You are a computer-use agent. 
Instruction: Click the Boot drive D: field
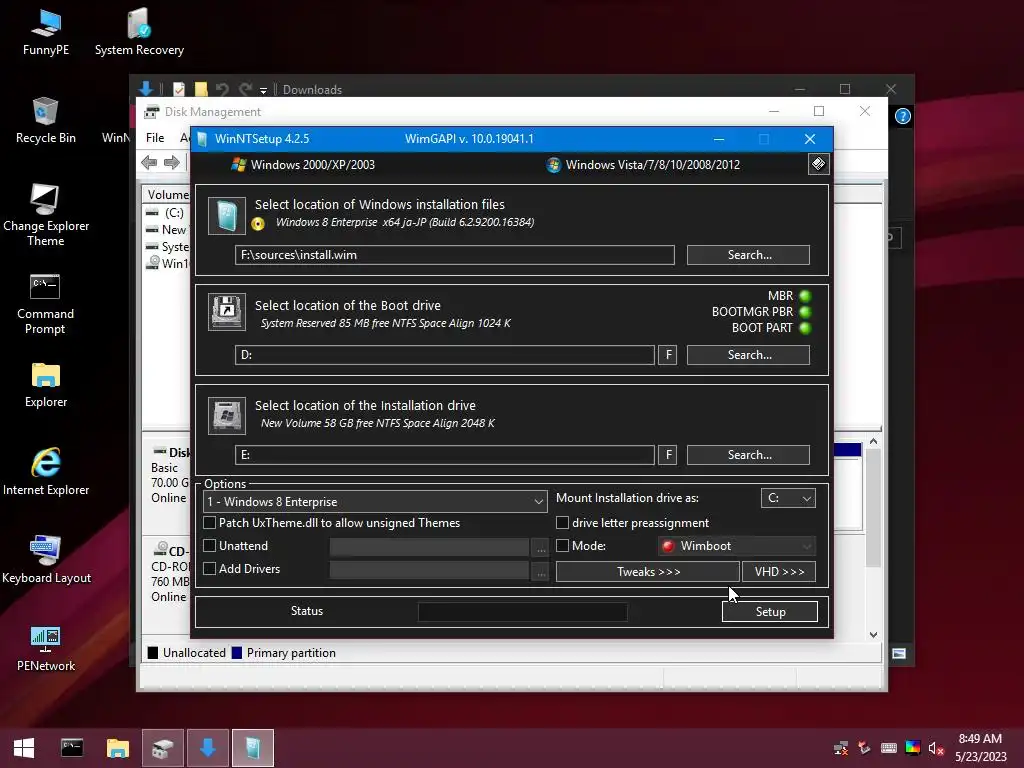[x=445, y=355]
